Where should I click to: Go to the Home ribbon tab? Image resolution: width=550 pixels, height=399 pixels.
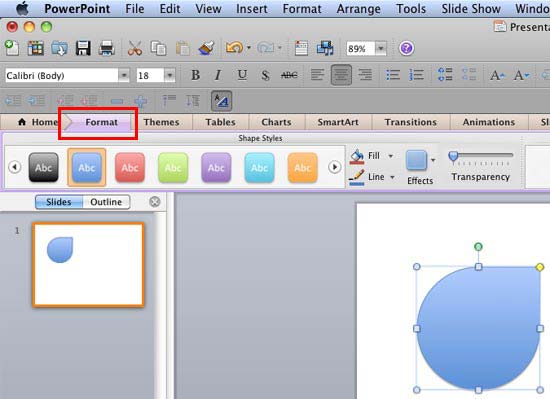click(38, 122)
